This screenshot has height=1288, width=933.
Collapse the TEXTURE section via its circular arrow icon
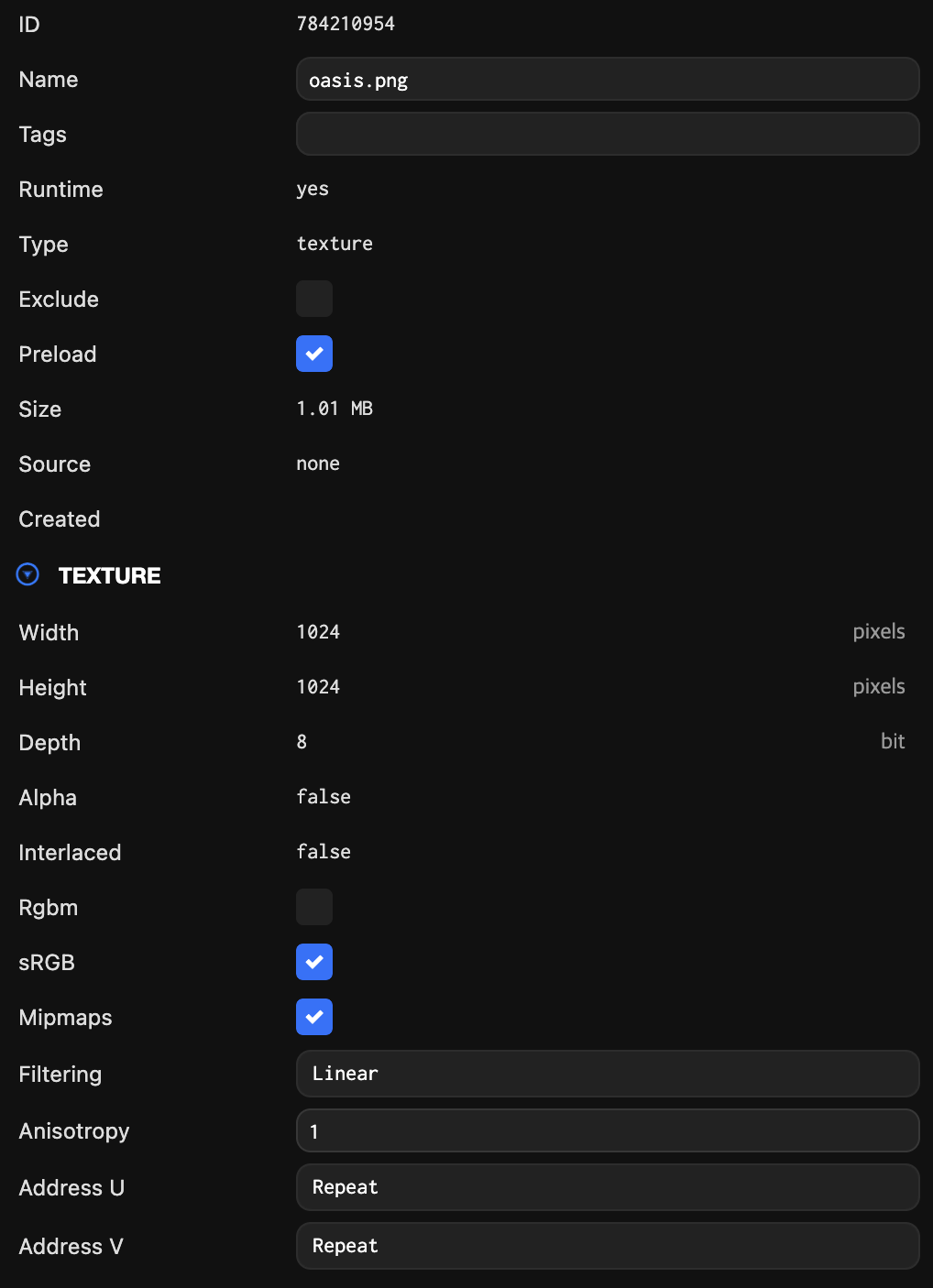(27, 574)
